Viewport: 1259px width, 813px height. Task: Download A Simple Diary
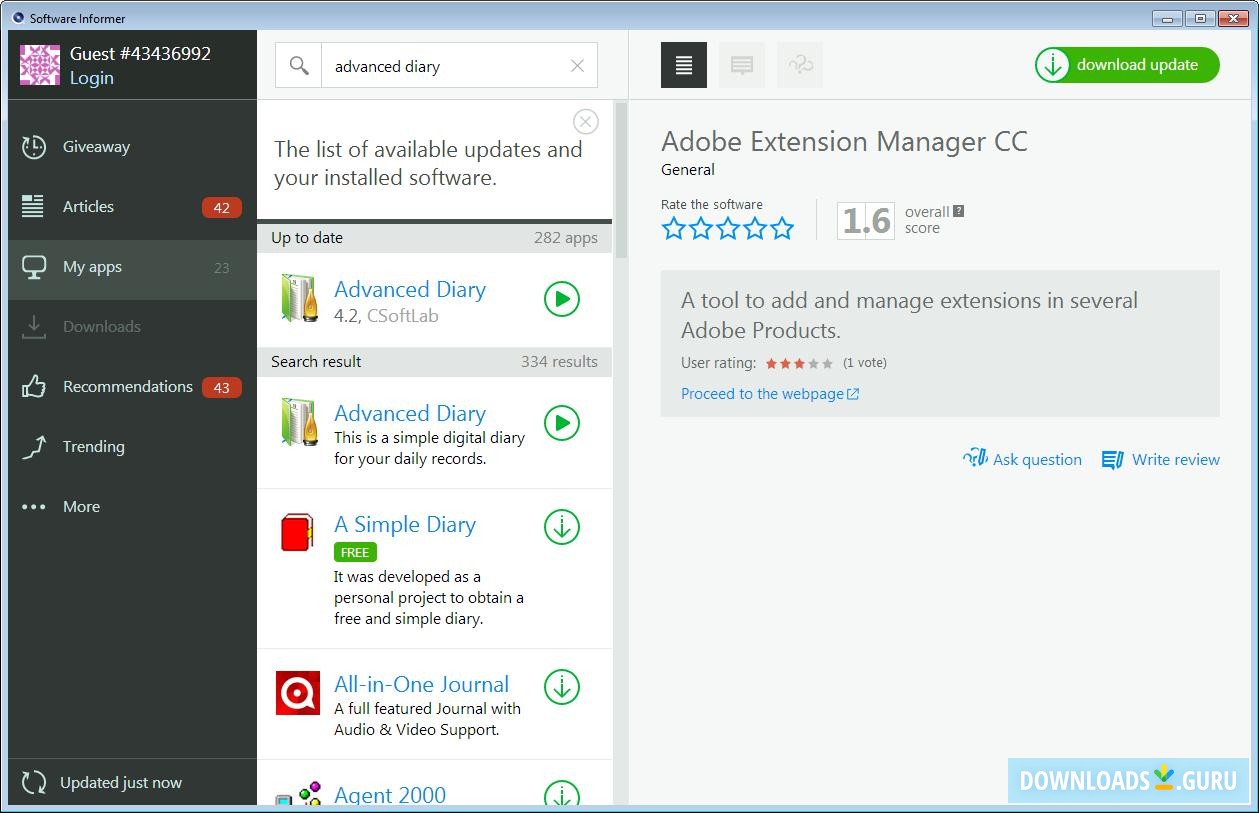click(562, 527)
